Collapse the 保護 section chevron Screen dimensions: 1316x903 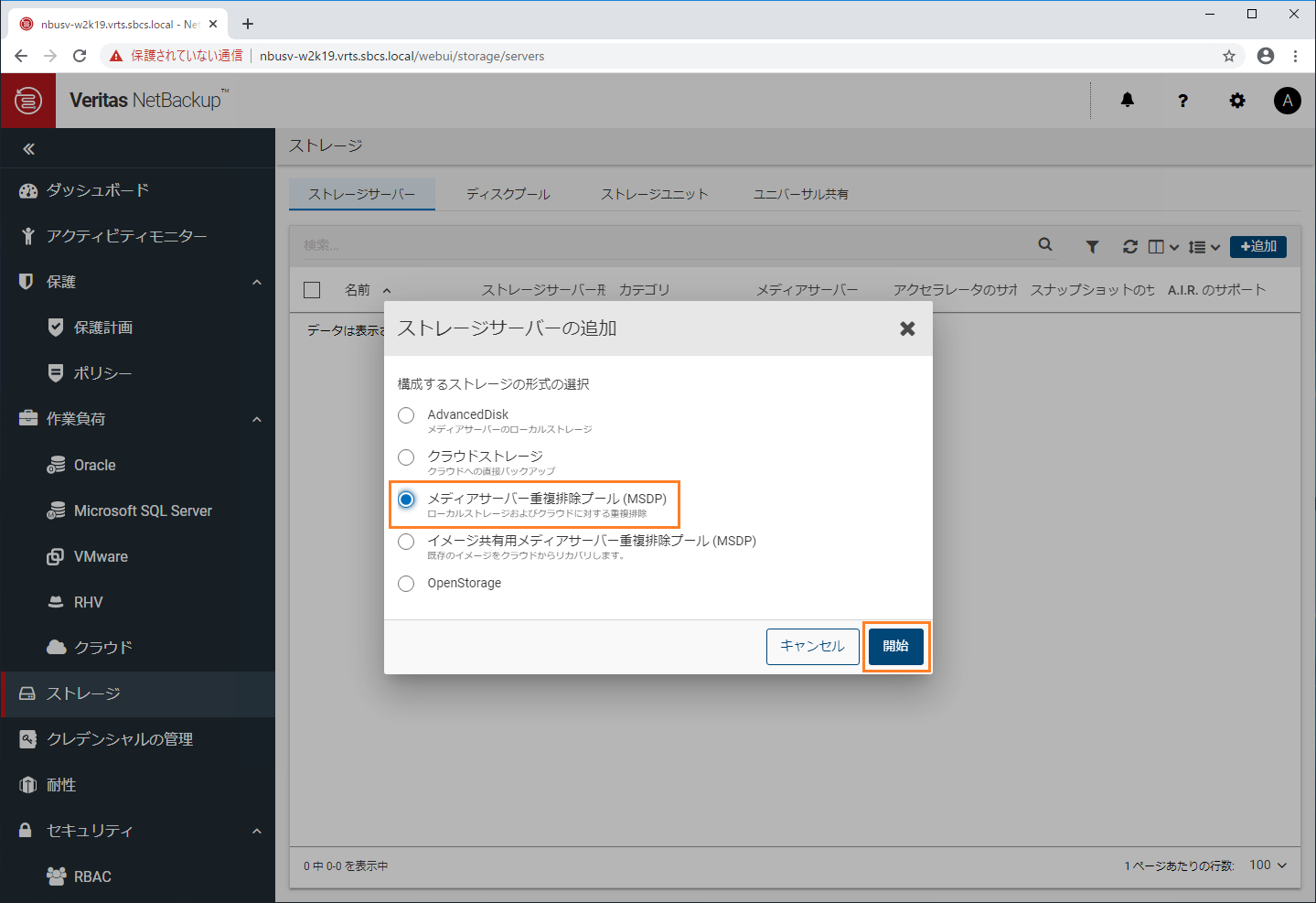257,282
